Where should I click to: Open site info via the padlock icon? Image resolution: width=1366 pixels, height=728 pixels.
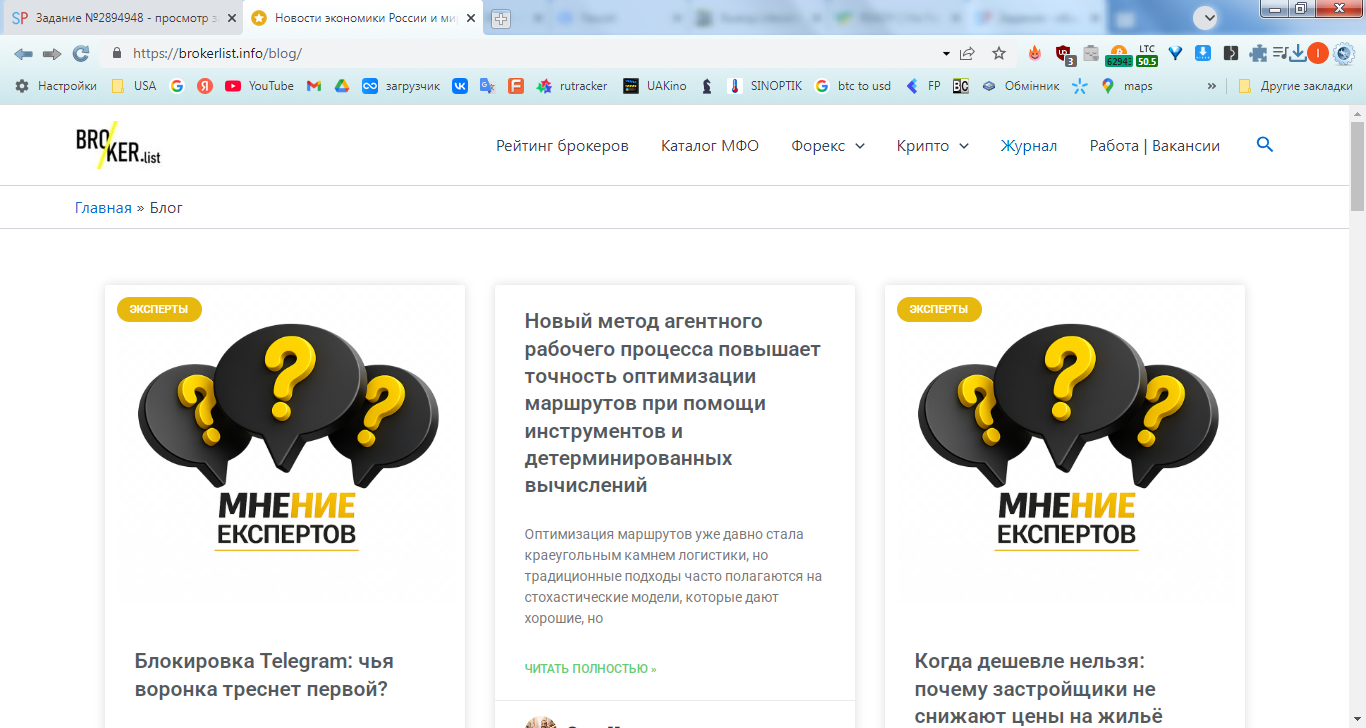pos(117,54)
